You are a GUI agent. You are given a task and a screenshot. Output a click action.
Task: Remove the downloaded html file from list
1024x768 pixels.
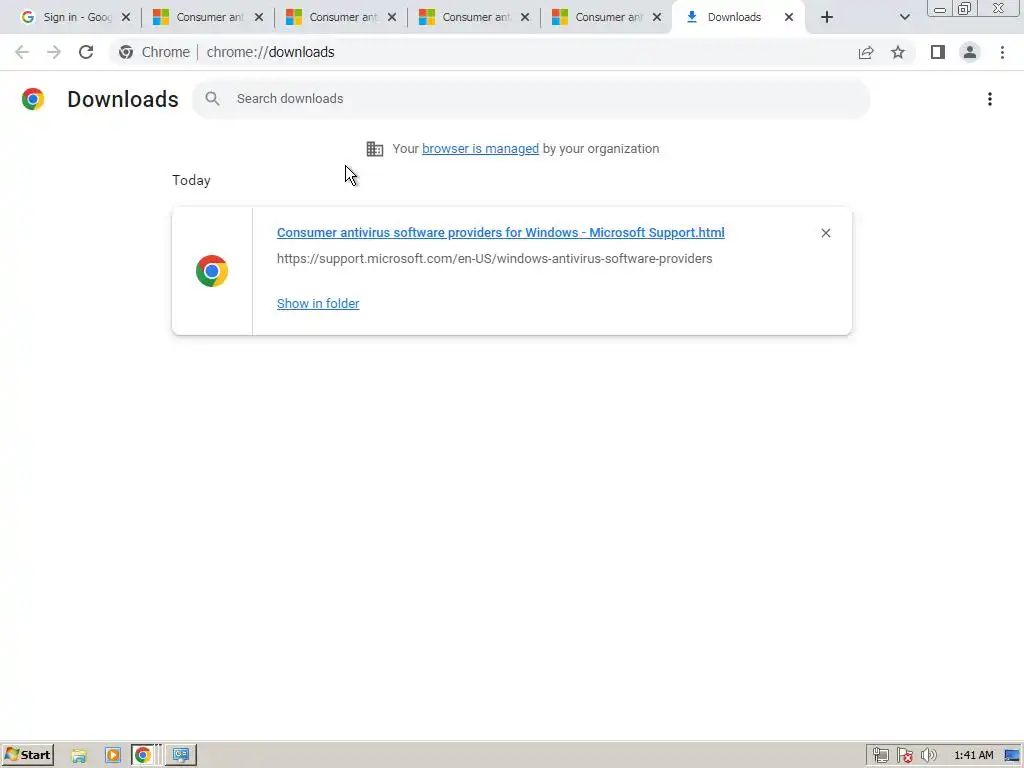tap(825, 233)
